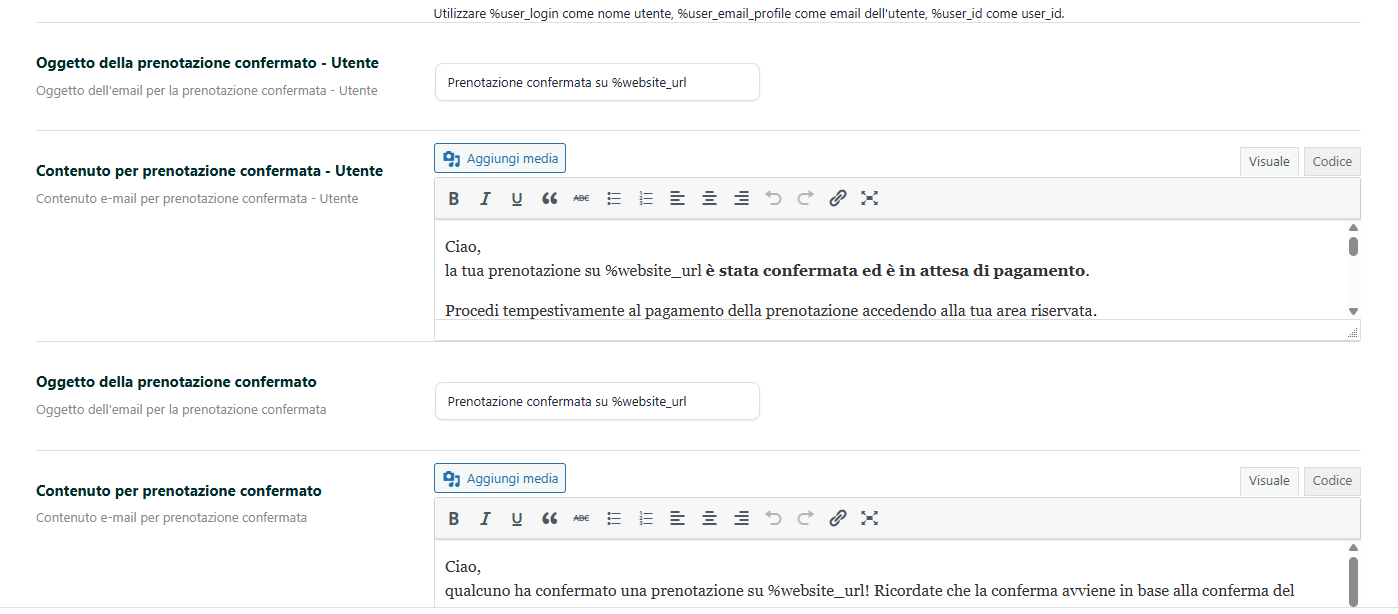The image size is (1398, 614).
Task: Undo last change in the Utente content editor
Action: (773, 198)
